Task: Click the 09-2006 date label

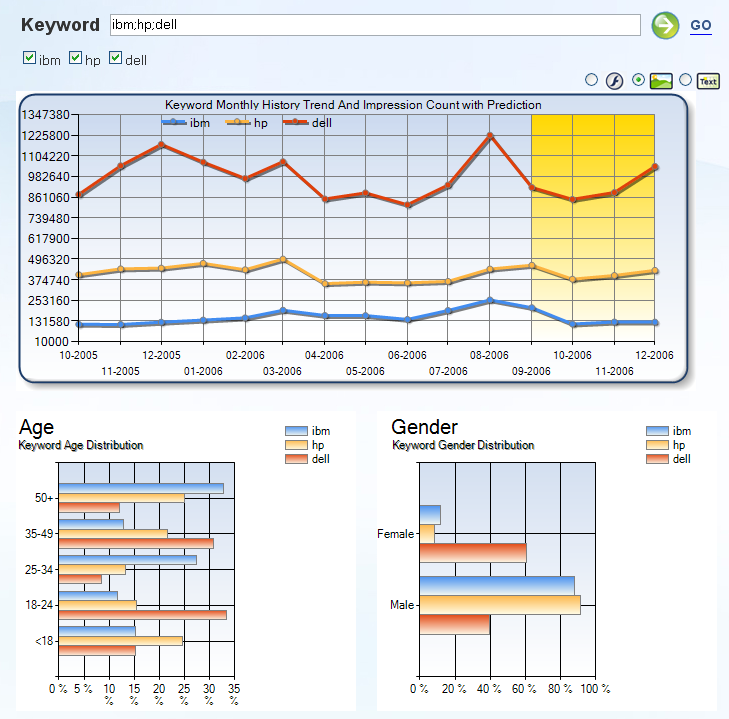Action: click(531, 371)
